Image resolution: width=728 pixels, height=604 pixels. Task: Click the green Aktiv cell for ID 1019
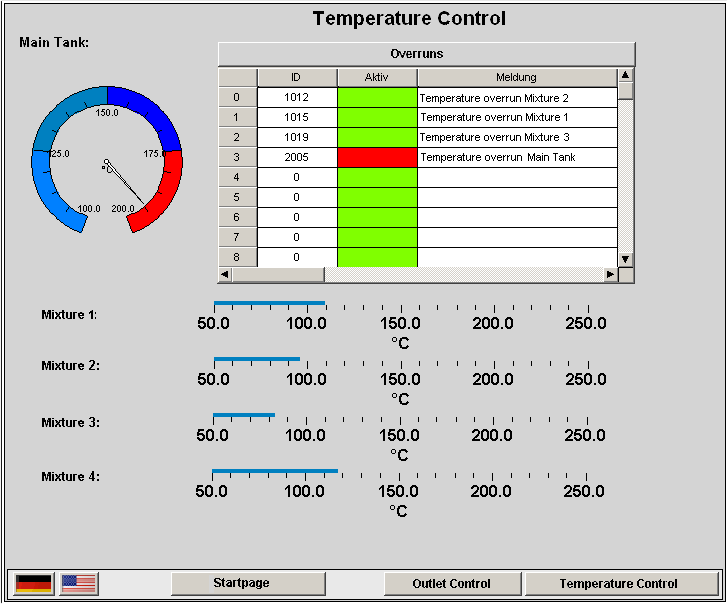point(377,137)
